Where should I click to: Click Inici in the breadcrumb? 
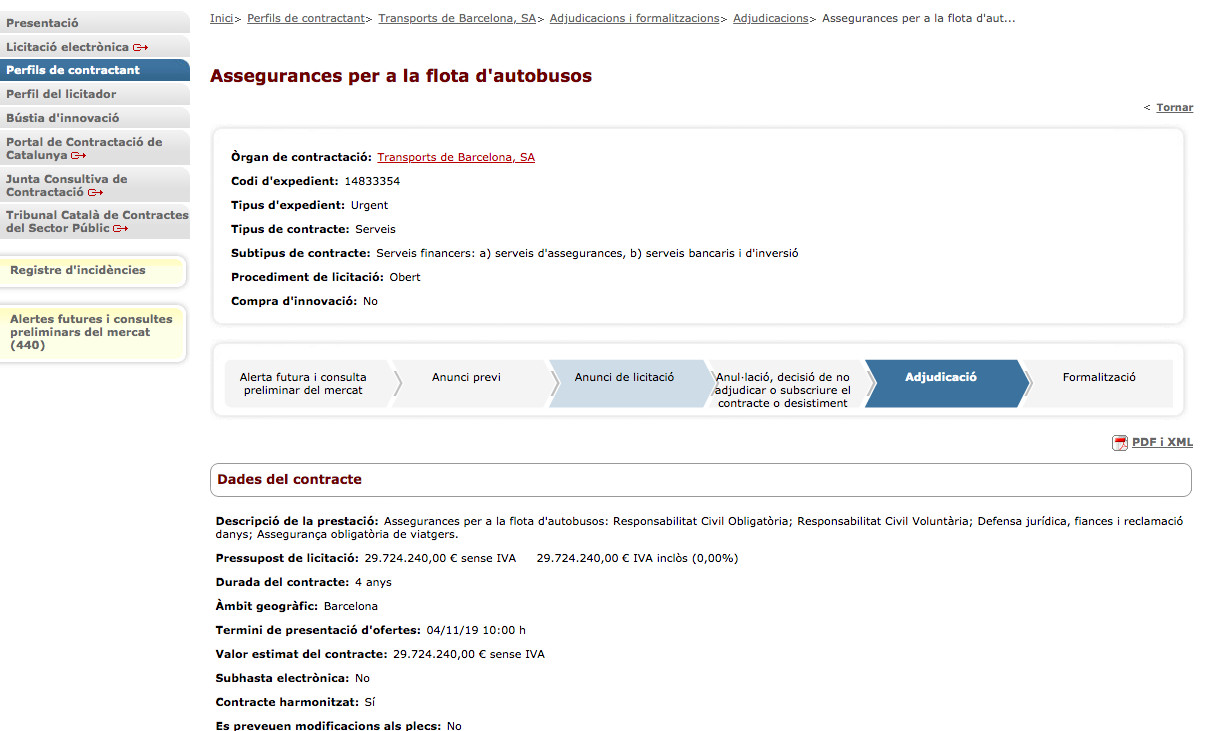(x=221, y=18)
